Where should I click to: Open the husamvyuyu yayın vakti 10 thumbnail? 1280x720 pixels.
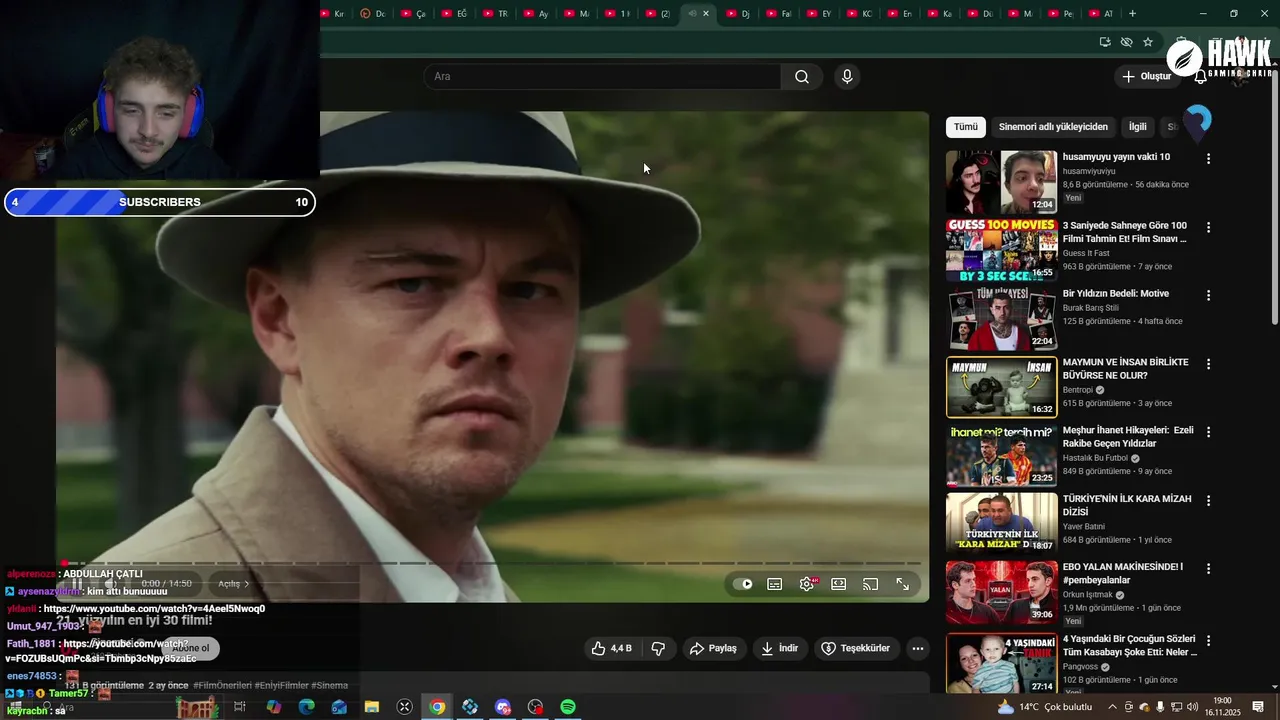point(1001,182)
